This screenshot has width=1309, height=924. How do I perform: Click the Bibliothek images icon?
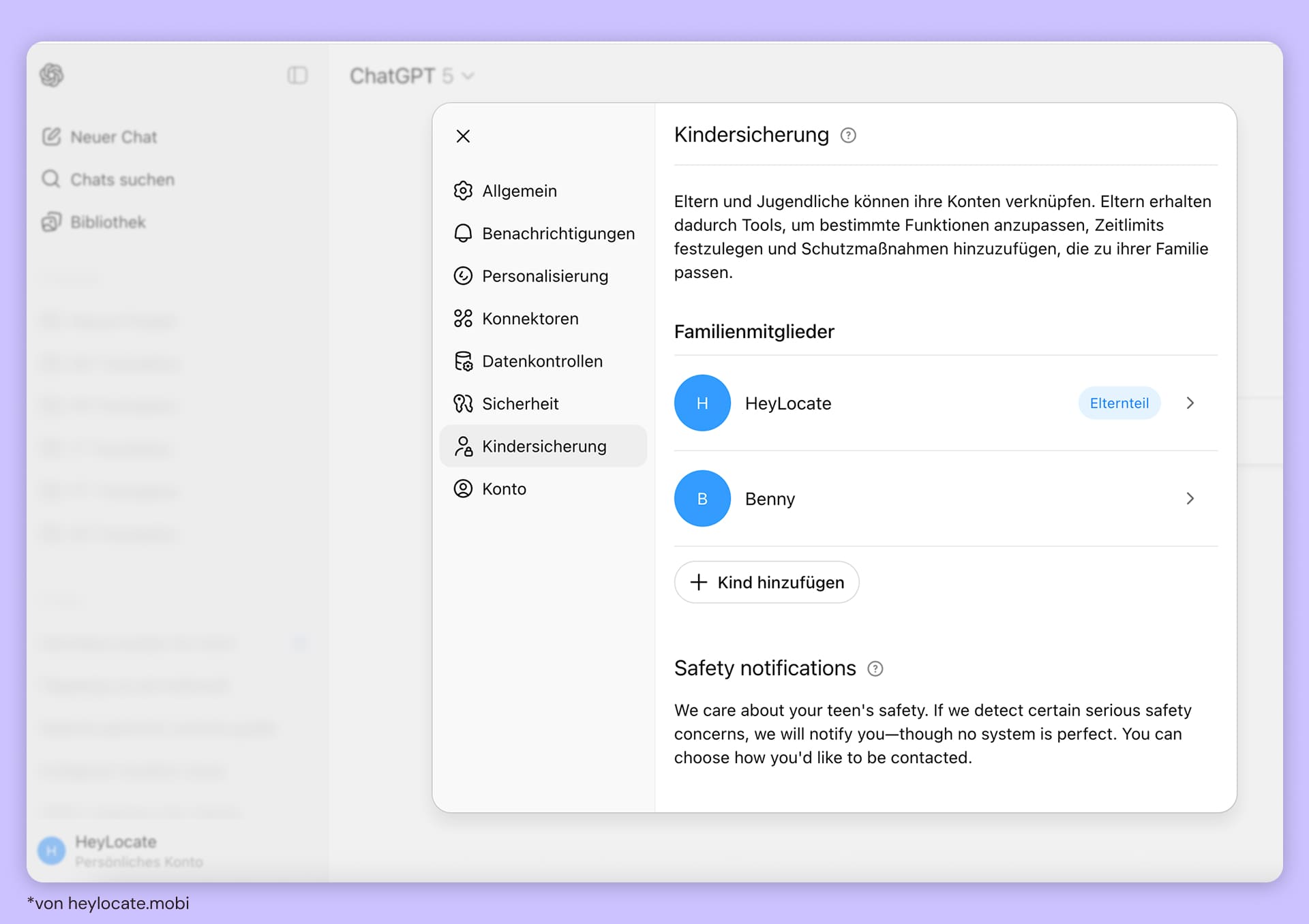tap(52, 222)
